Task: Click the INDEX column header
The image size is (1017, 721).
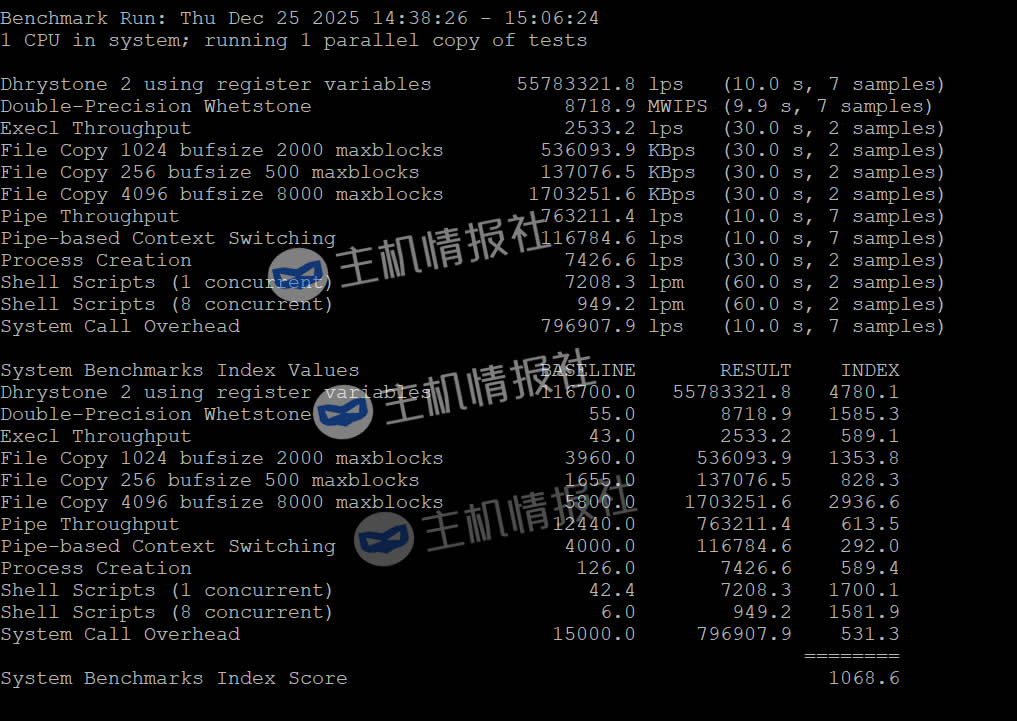Action: tap(869, 370)
